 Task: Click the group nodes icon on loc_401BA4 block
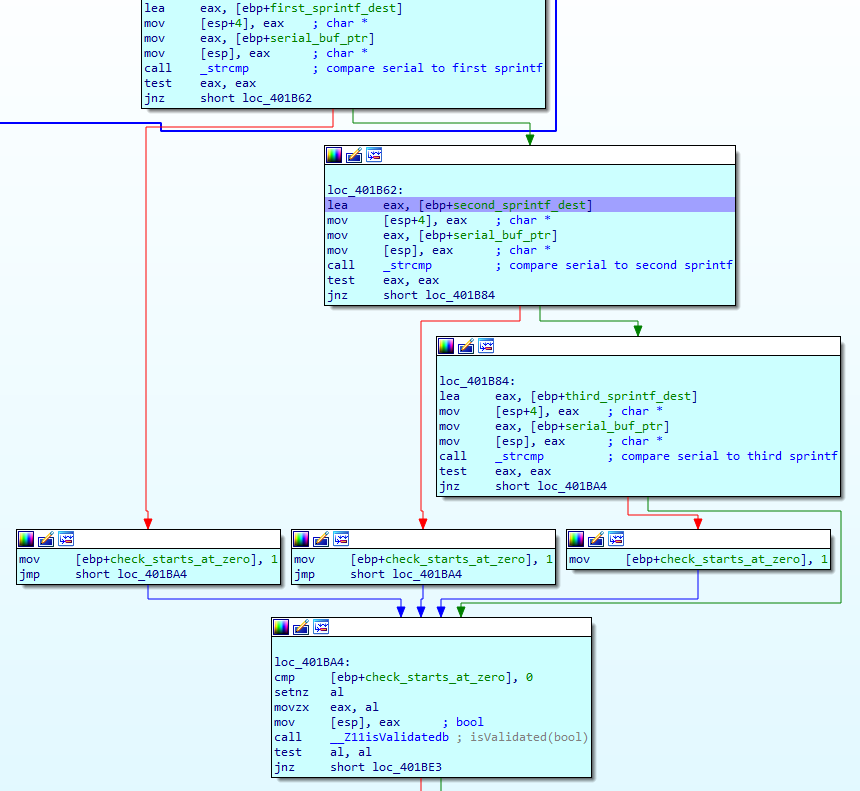click(321, 627)
